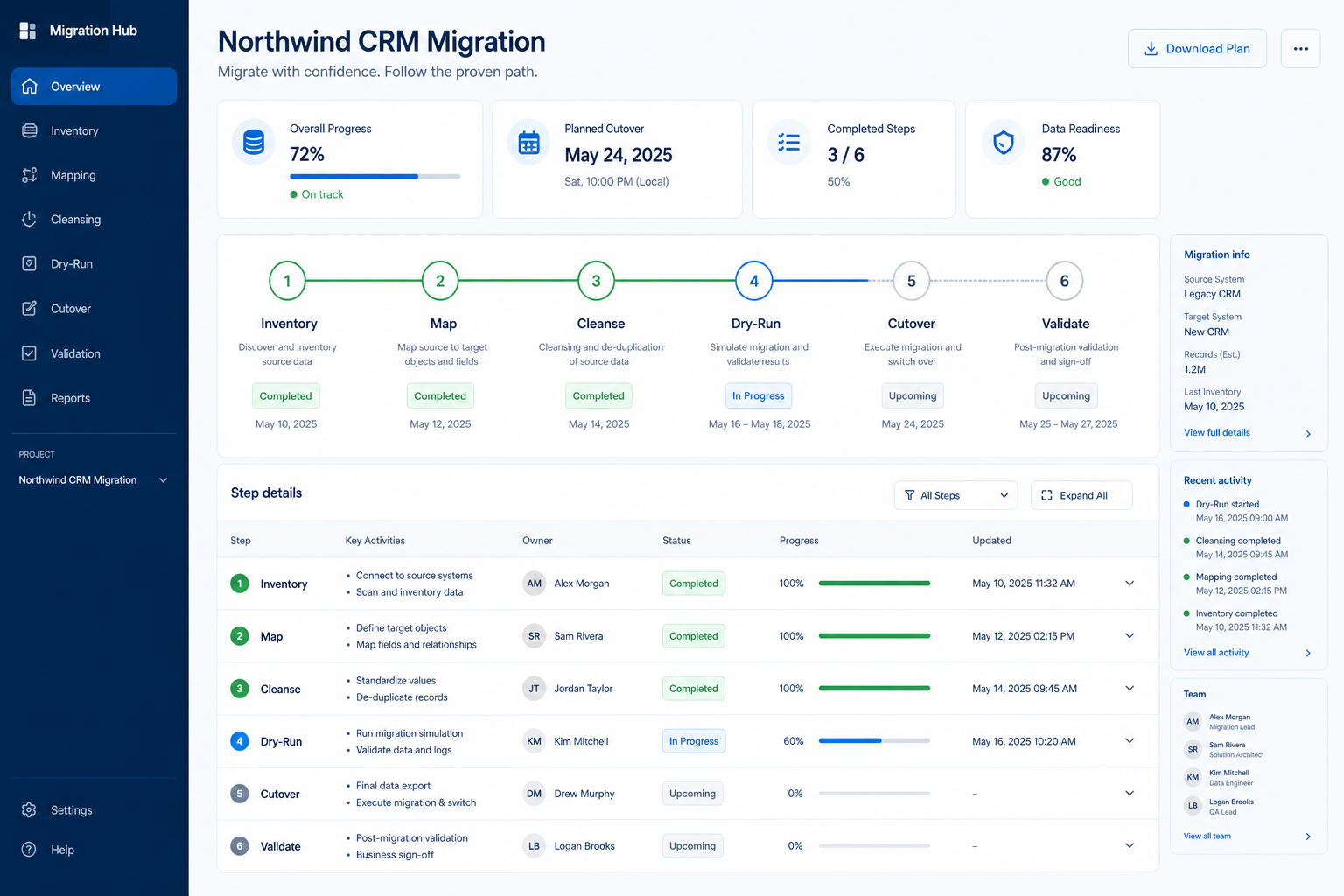Open the three-dots more options menu
Image resolution: width=1344 pixels, height=896 pixels.
tap(1300, 49)
